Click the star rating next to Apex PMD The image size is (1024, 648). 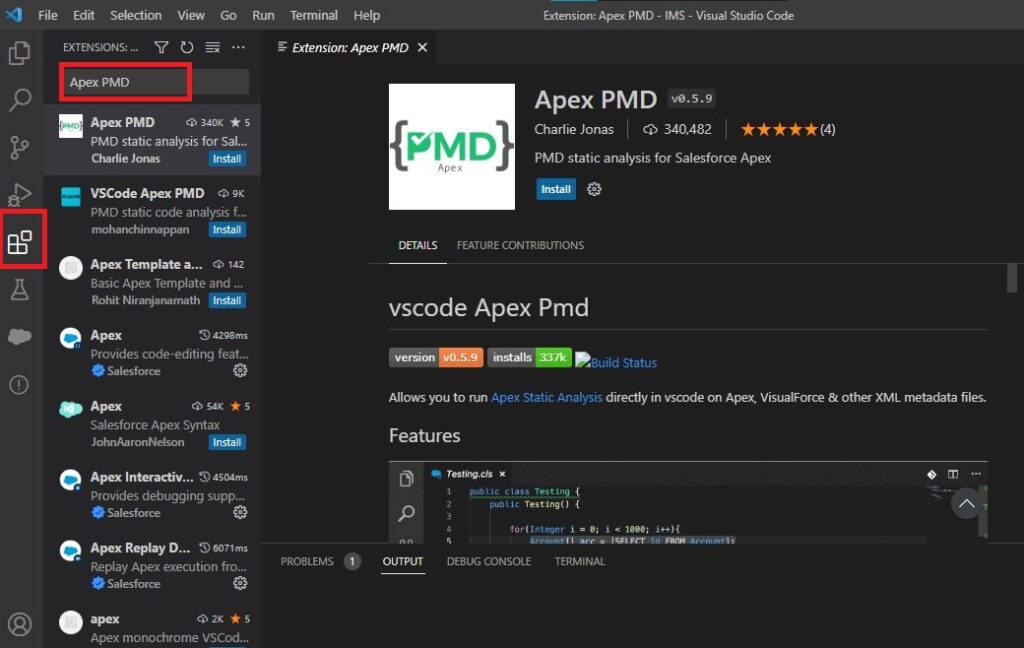click(x=777, y=128)
